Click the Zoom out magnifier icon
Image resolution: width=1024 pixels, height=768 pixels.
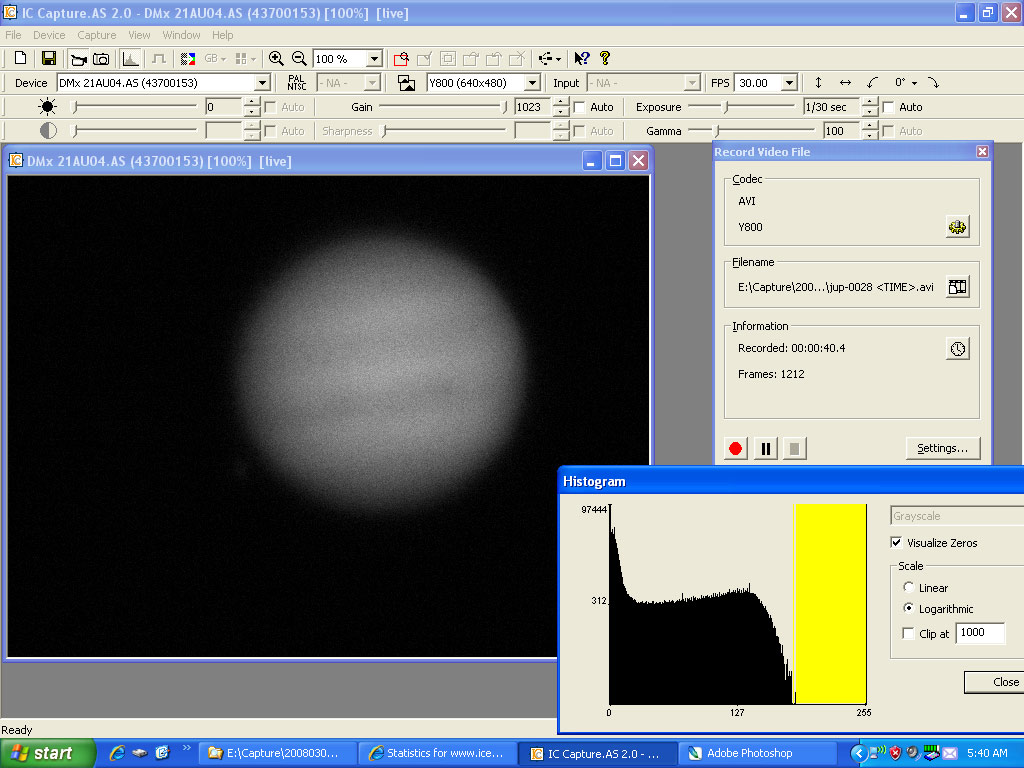click(x=299, y=59)
